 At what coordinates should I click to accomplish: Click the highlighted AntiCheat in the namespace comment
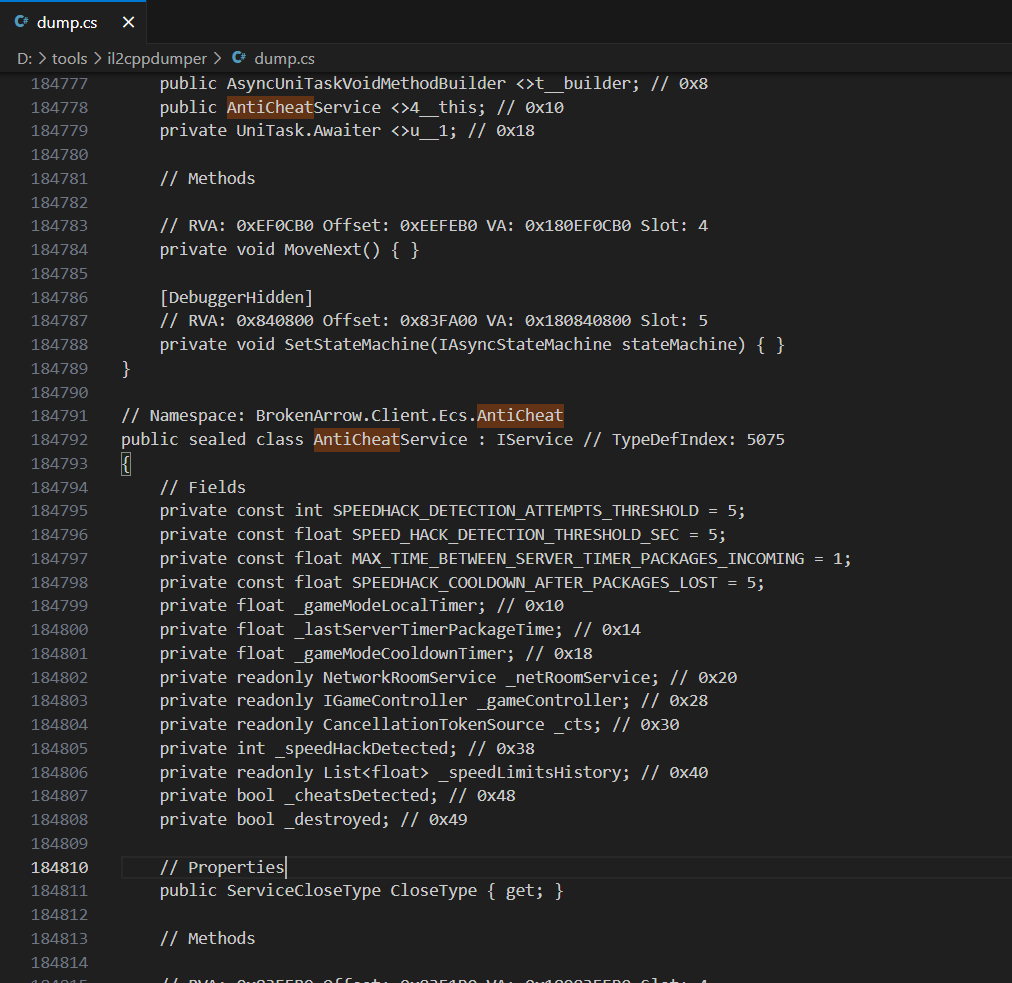[519, 415]
